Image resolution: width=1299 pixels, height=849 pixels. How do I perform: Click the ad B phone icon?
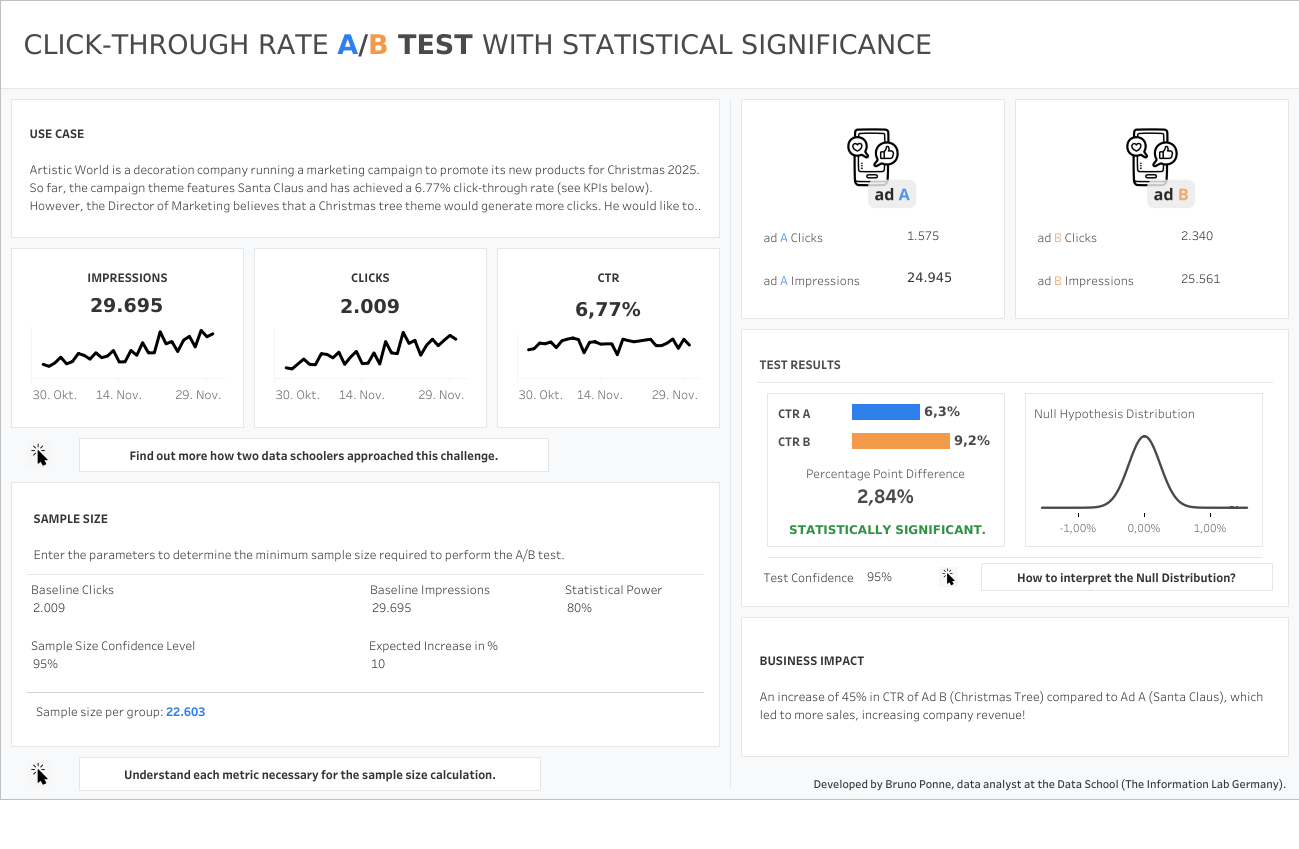[x=1151, y=158]
